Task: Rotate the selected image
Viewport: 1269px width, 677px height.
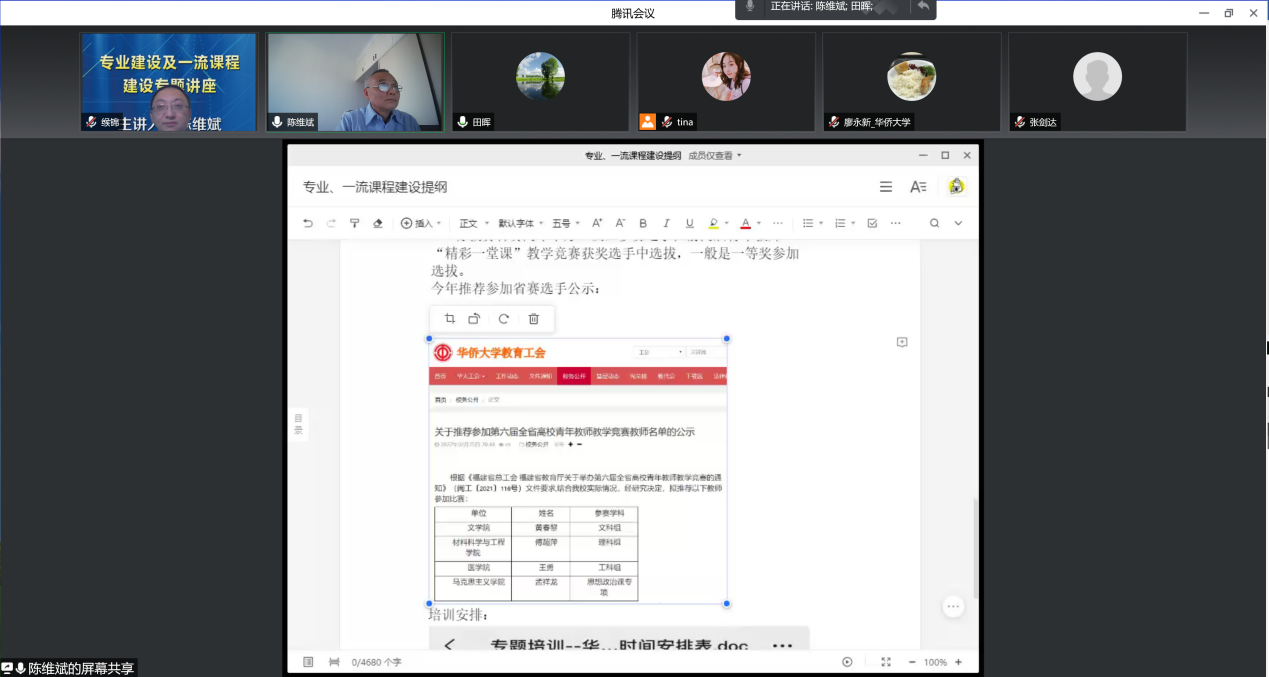Action: [x=504, y=319]
